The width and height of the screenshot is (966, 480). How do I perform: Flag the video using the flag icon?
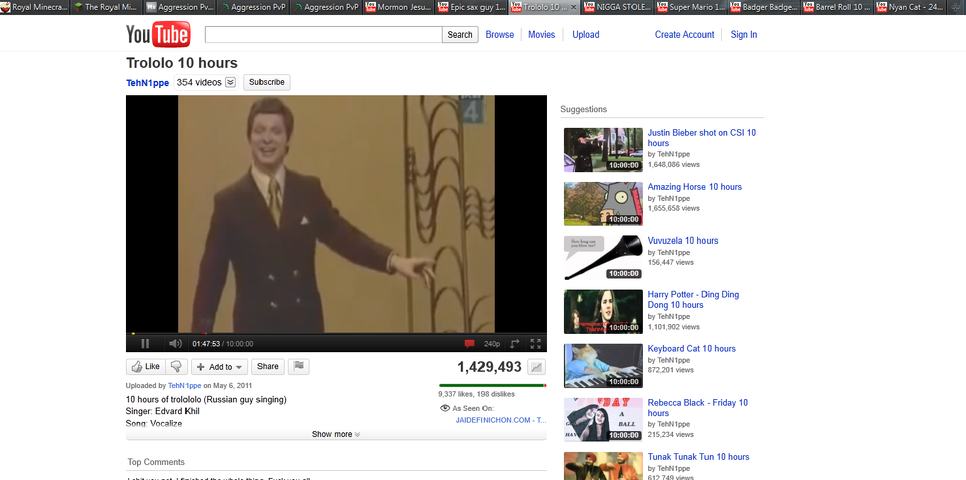click(x=298, y=367)
